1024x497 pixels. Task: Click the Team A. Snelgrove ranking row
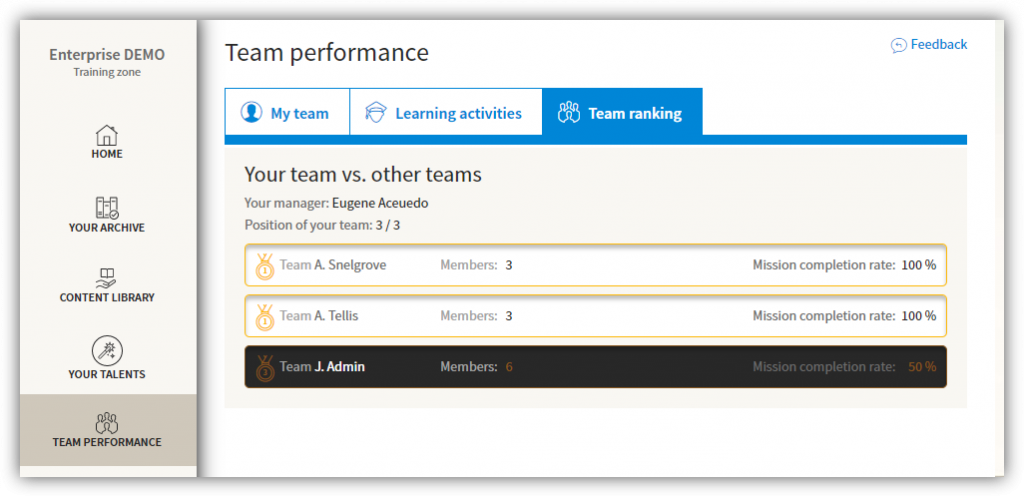(596, 265)
